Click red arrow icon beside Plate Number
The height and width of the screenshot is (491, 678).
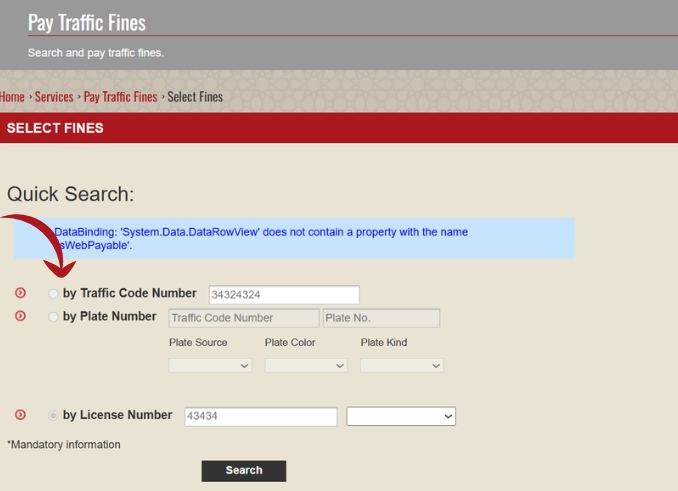point(20,316)
